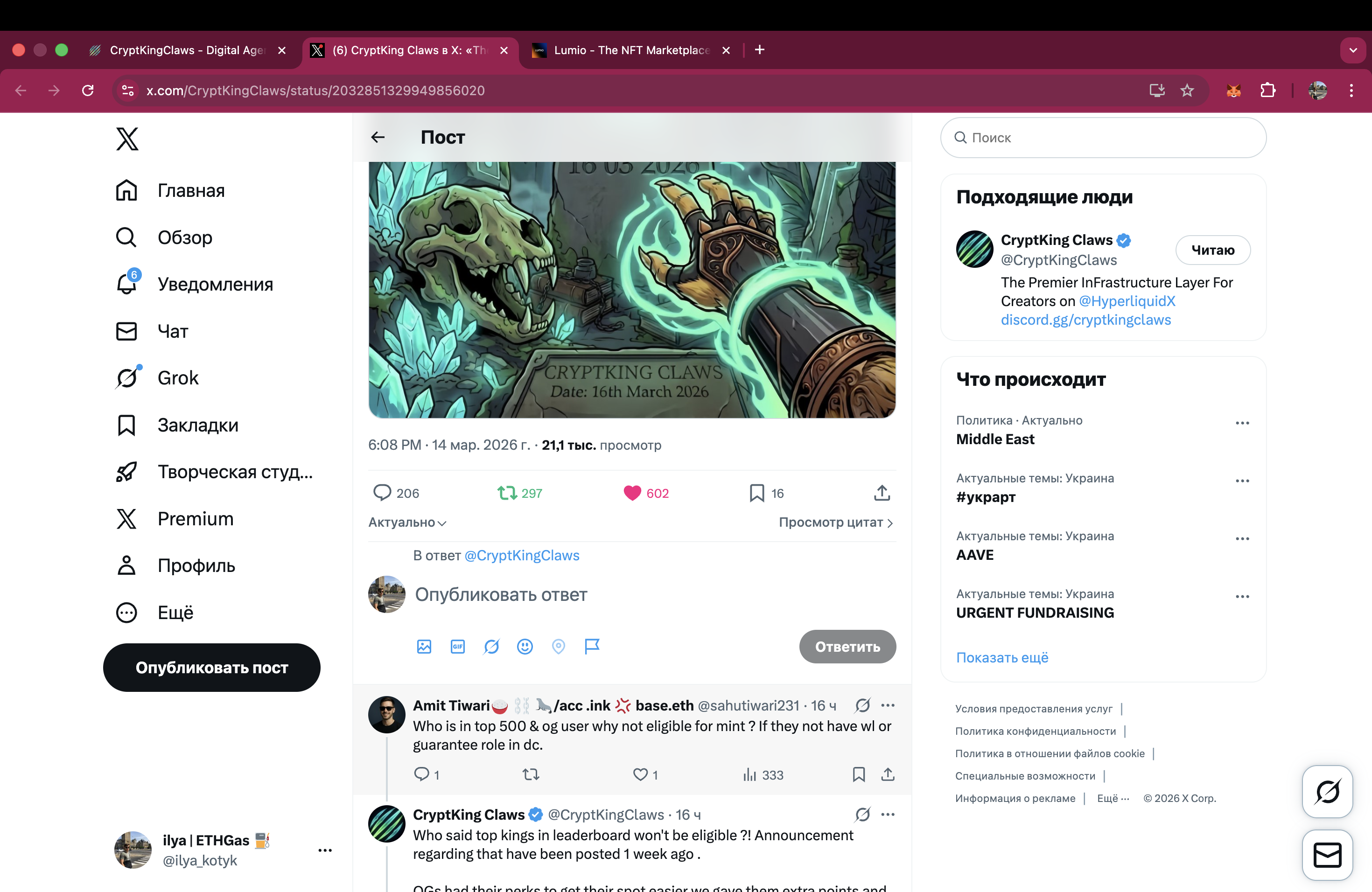Open Premium in the sidebar
The image size is (1372, 892).
tap(175, 519)
